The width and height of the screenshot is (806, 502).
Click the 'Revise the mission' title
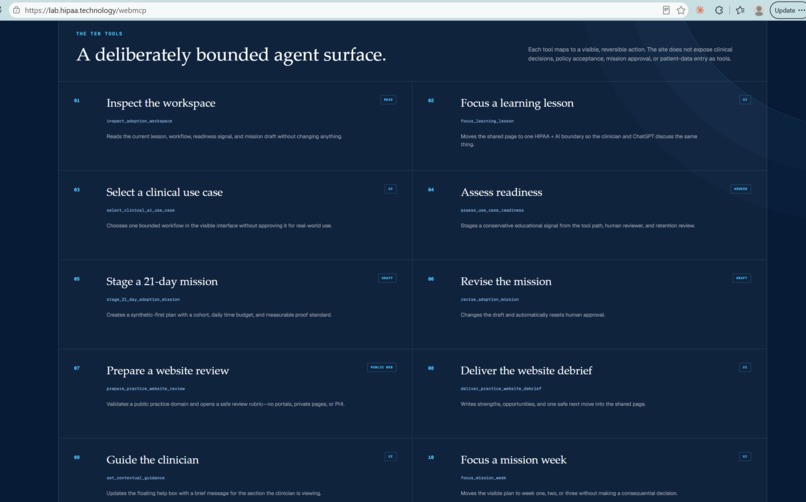tap(506, 282)
